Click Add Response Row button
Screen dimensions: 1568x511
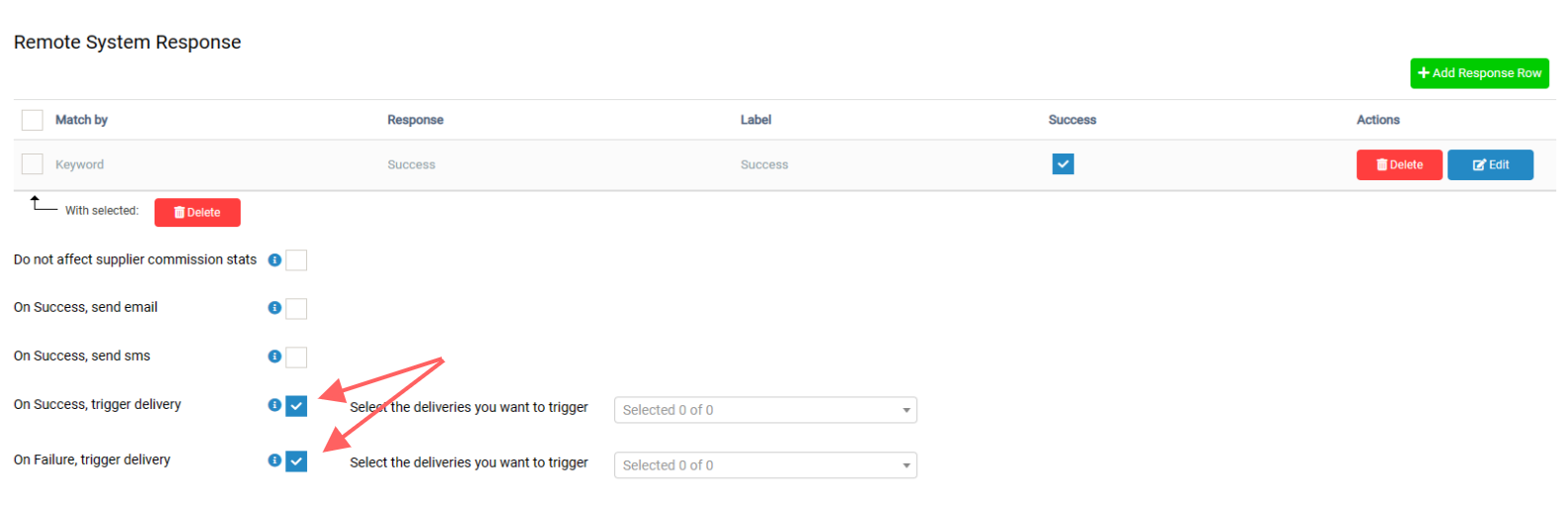(1480, 73)
